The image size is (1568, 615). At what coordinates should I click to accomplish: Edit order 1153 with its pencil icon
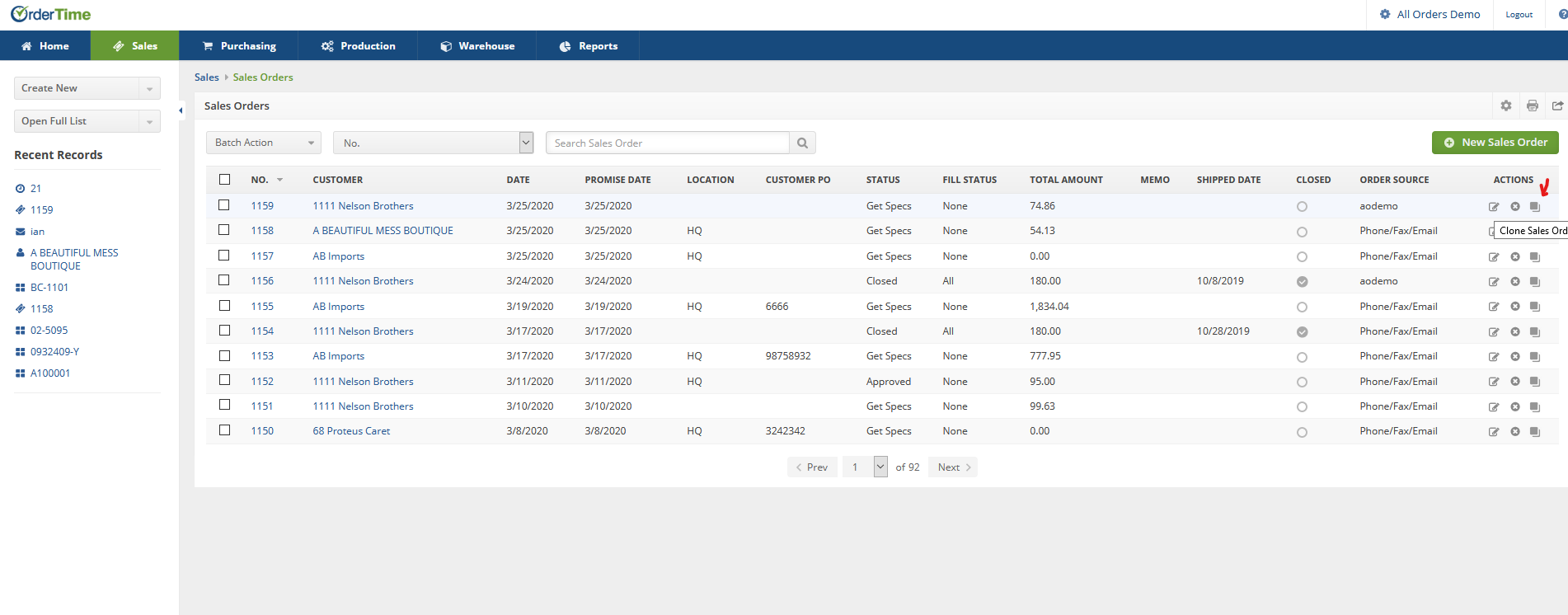tap(1494, 357)
